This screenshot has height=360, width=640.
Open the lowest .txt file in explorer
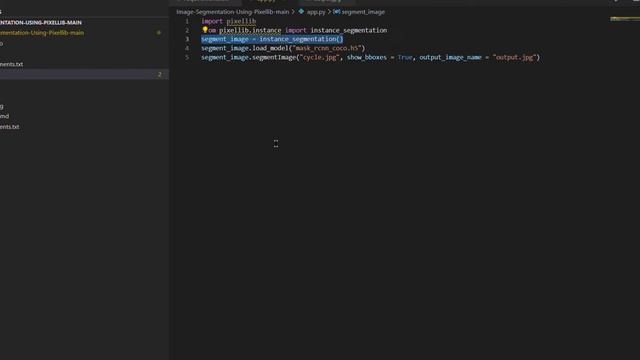[x=10, y=127]
